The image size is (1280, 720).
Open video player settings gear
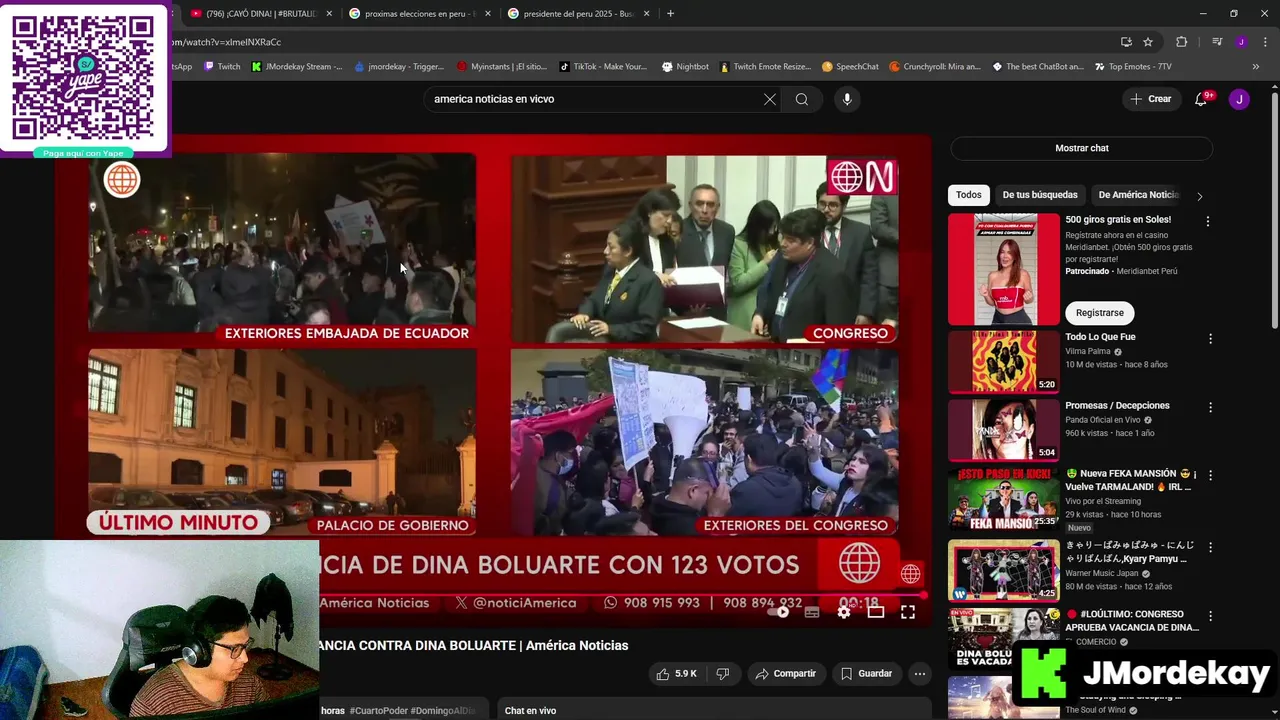point(844,612)
